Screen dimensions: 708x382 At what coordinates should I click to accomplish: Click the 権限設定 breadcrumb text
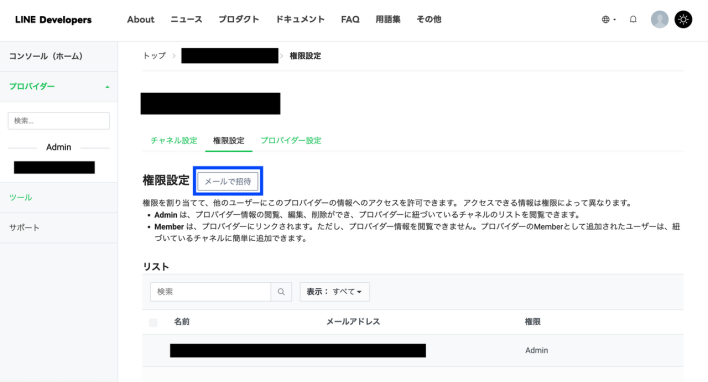pos(305,56)
